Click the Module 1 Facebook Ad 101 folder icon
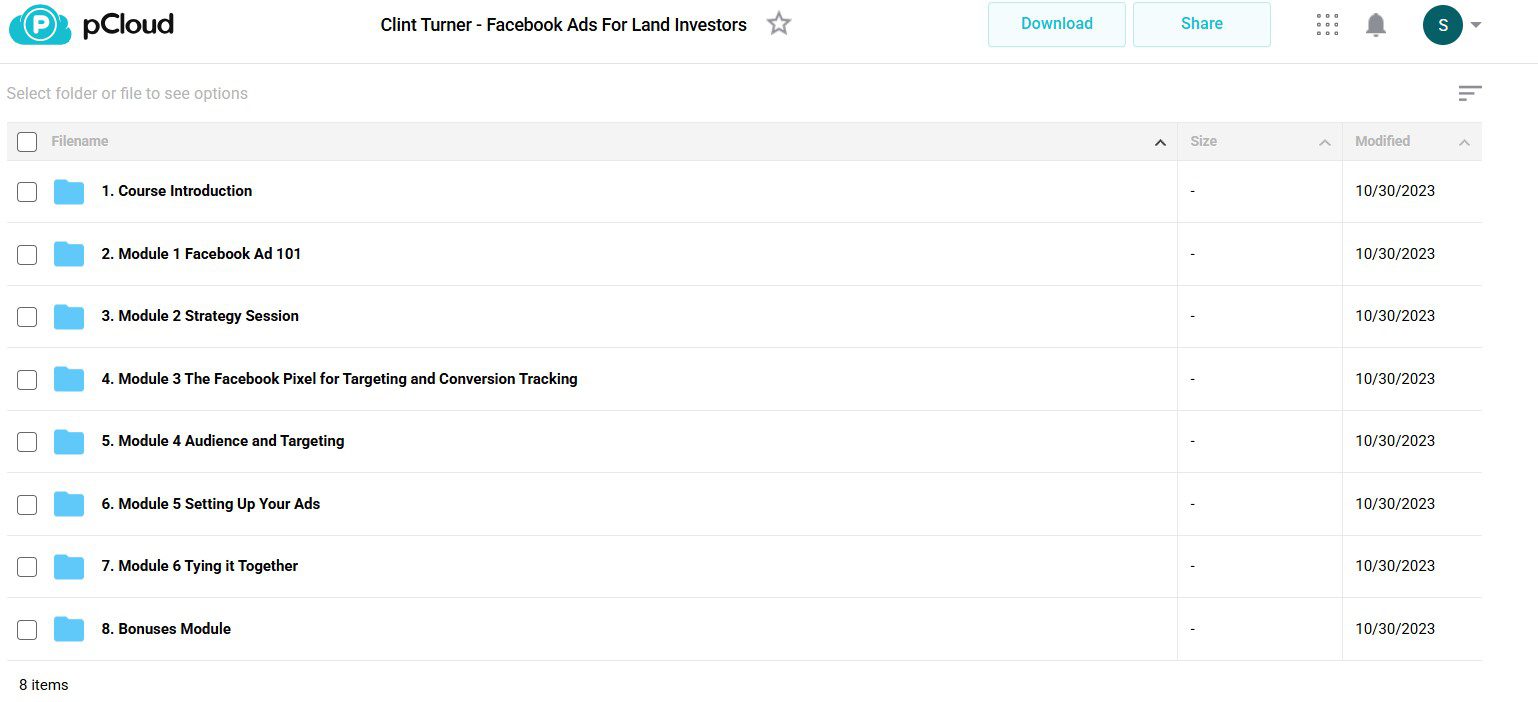The height and width of the screenshot is (702, 1538). pyautogui.click(x=69, y=254)
